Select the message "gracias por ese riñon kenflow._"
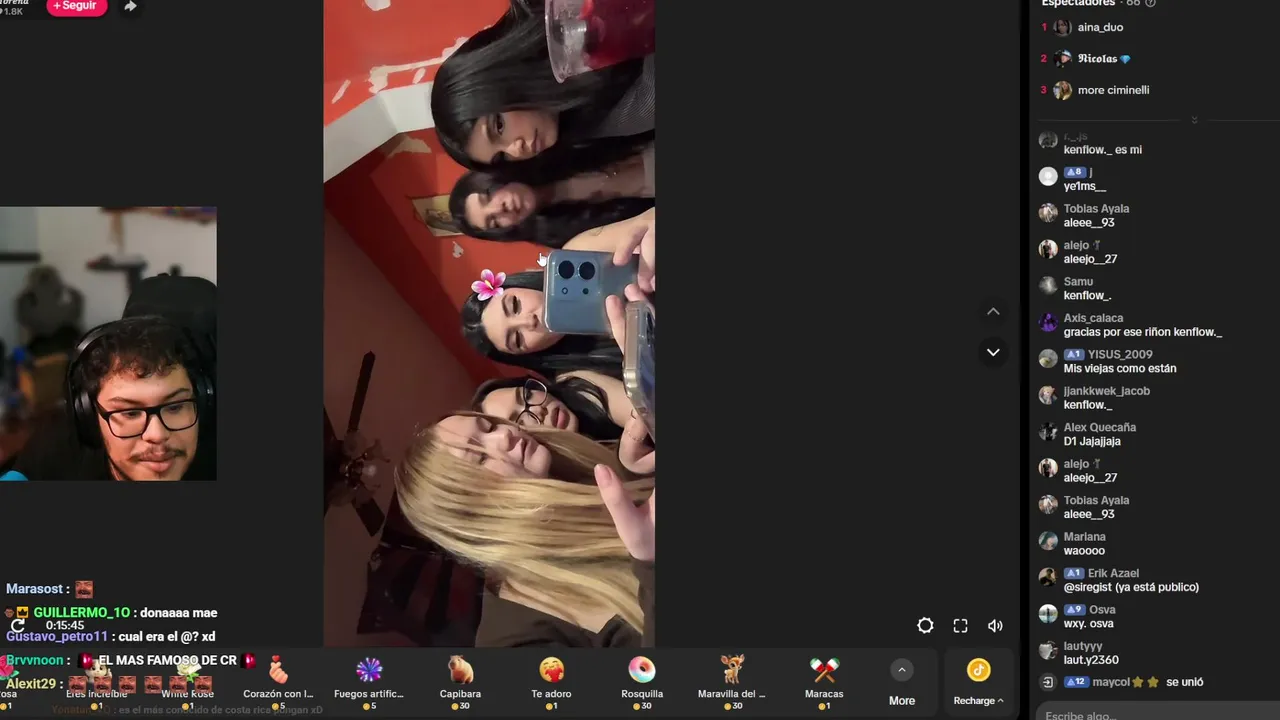The height and width of the screenshot is (720, 1280). [1143, 332]
